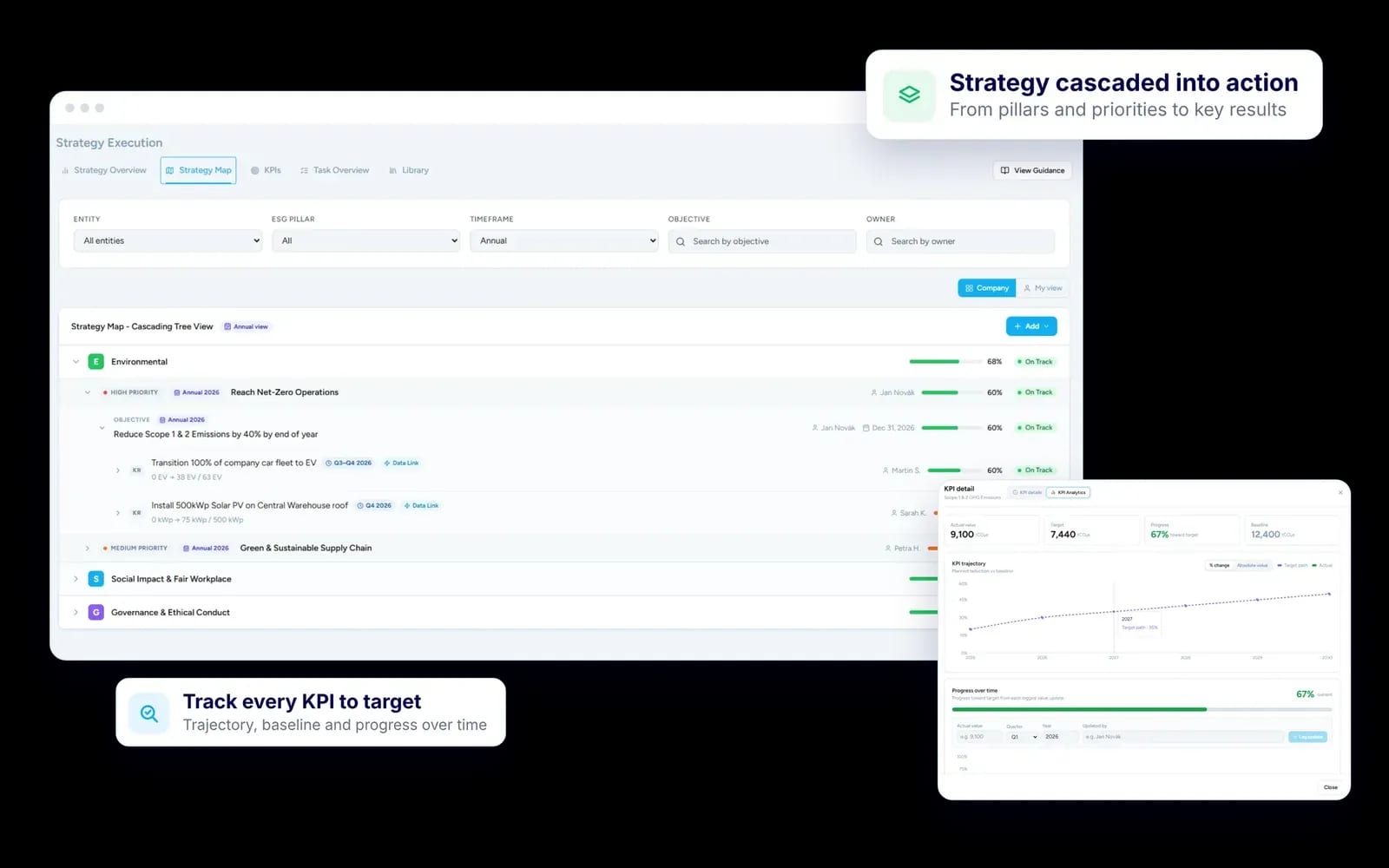The width and height of the screenshot is (1389, 868).
Task: Click the blue Add button
Action: (x=1031, y=326)
